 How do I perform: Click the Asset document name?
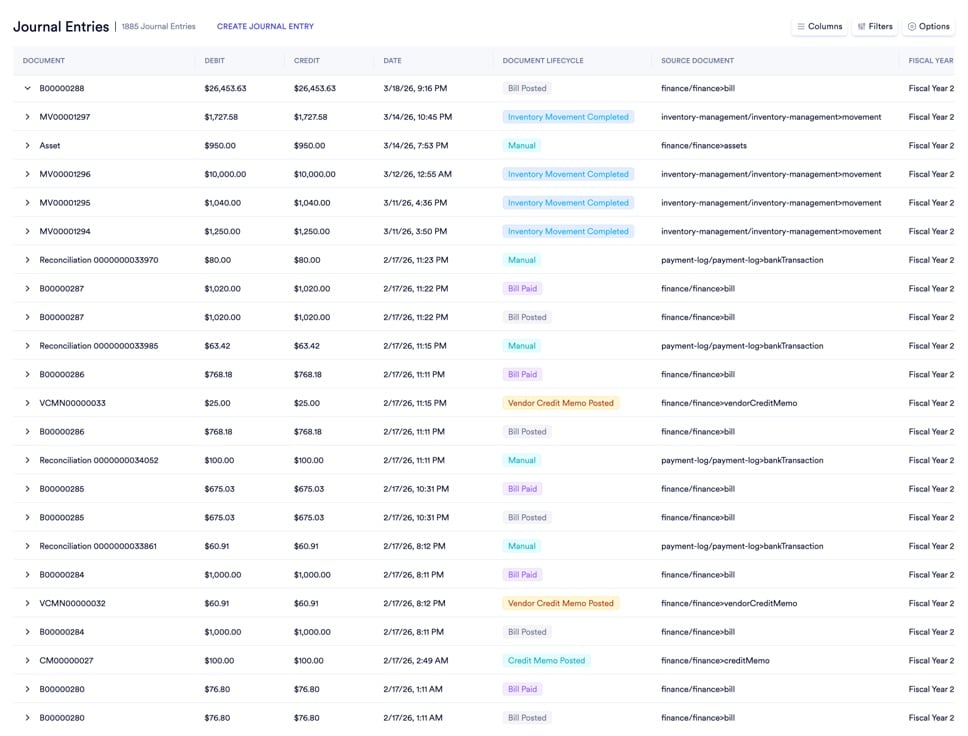(50, 146)
